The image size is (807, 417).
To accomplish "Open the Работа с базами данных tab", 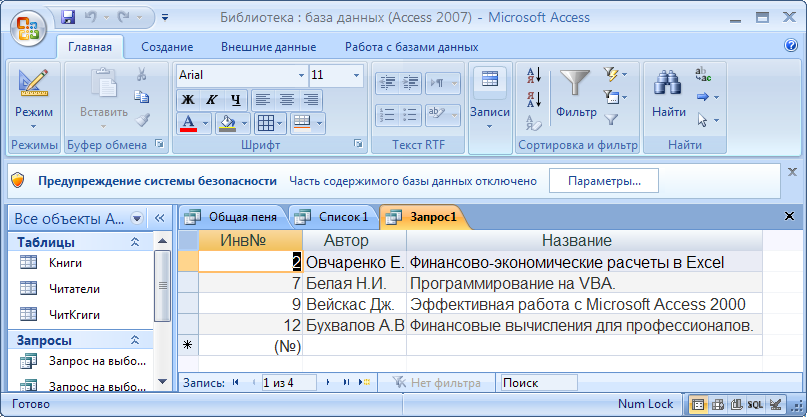I will [x=411, y=47].
